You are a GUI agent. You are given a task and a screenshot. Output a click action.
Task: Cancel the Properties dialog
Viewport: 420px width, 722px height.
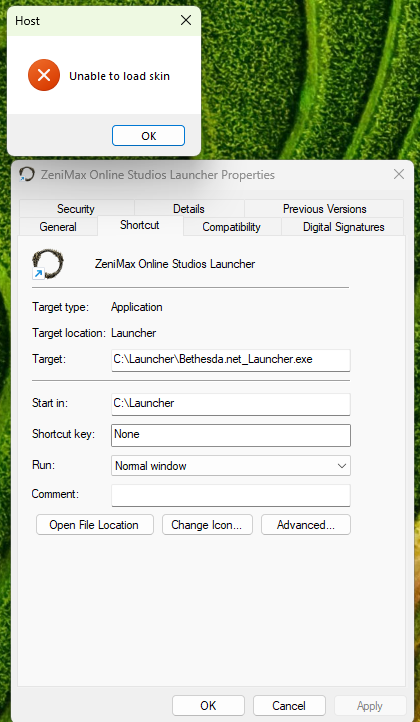[x=289, y=705]
